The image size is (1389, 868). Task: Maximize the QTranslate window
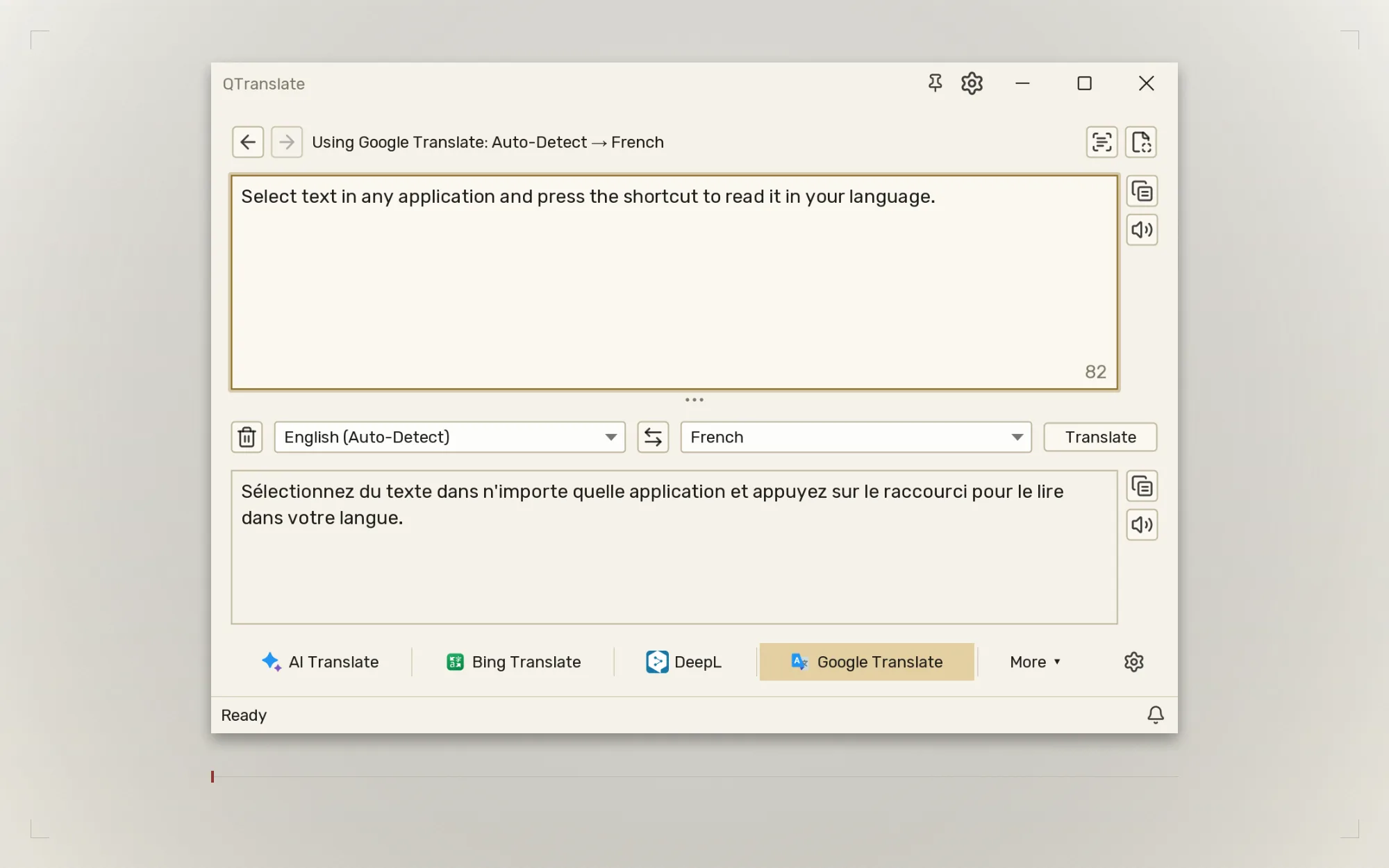pos(1084,83)
